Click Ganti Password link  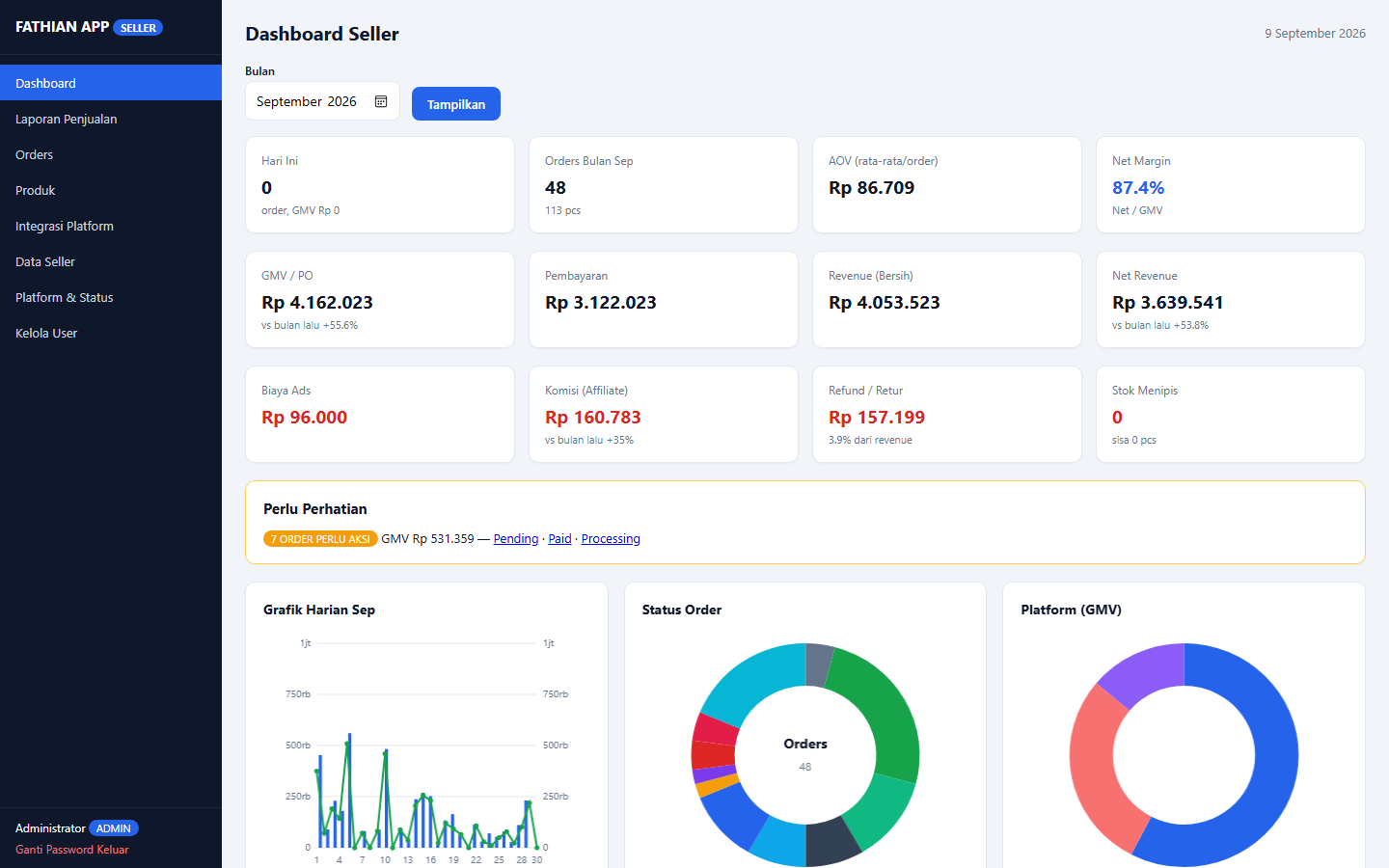coord(54,850)
